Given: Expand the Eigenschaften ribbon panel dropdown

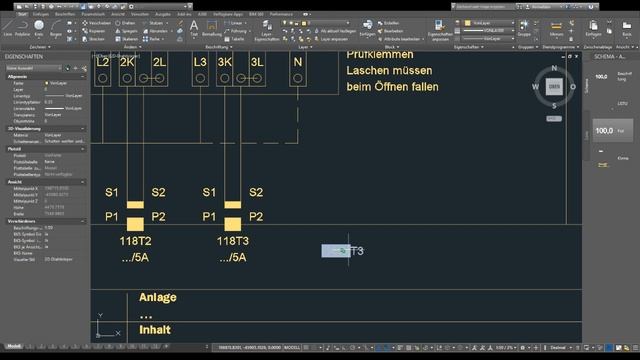Looking at the screenshot, I should point(469,47).
